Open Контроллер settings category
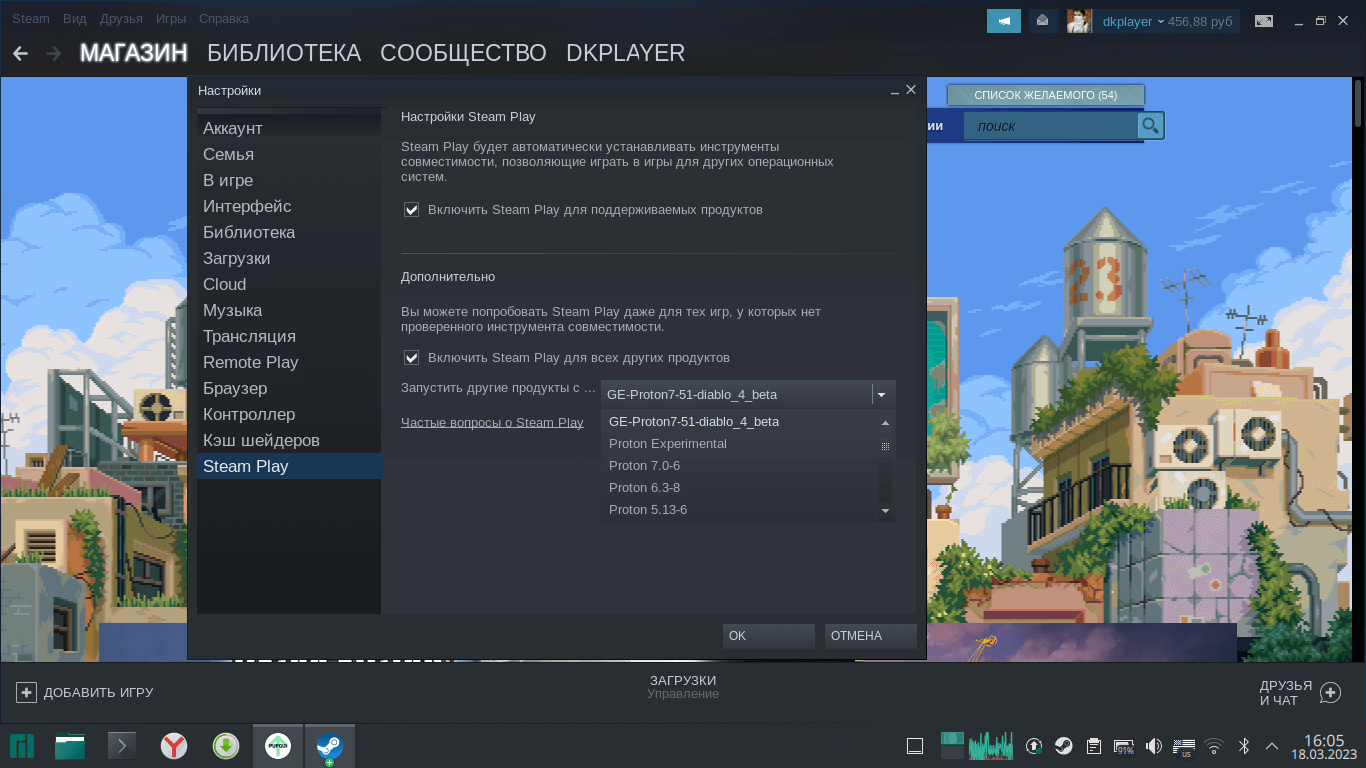 tap(289, 415)
